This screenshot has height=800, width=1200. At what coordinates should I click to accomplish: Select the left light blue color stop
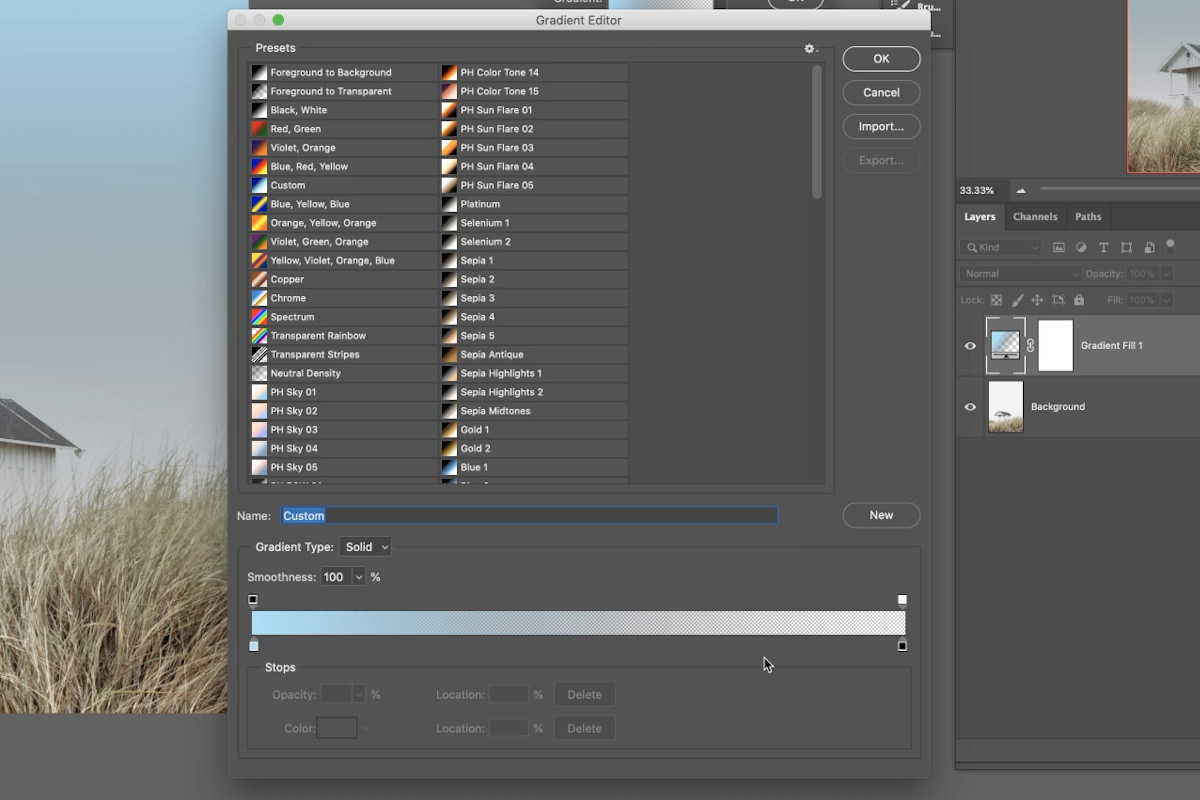[x=254, y=646]
